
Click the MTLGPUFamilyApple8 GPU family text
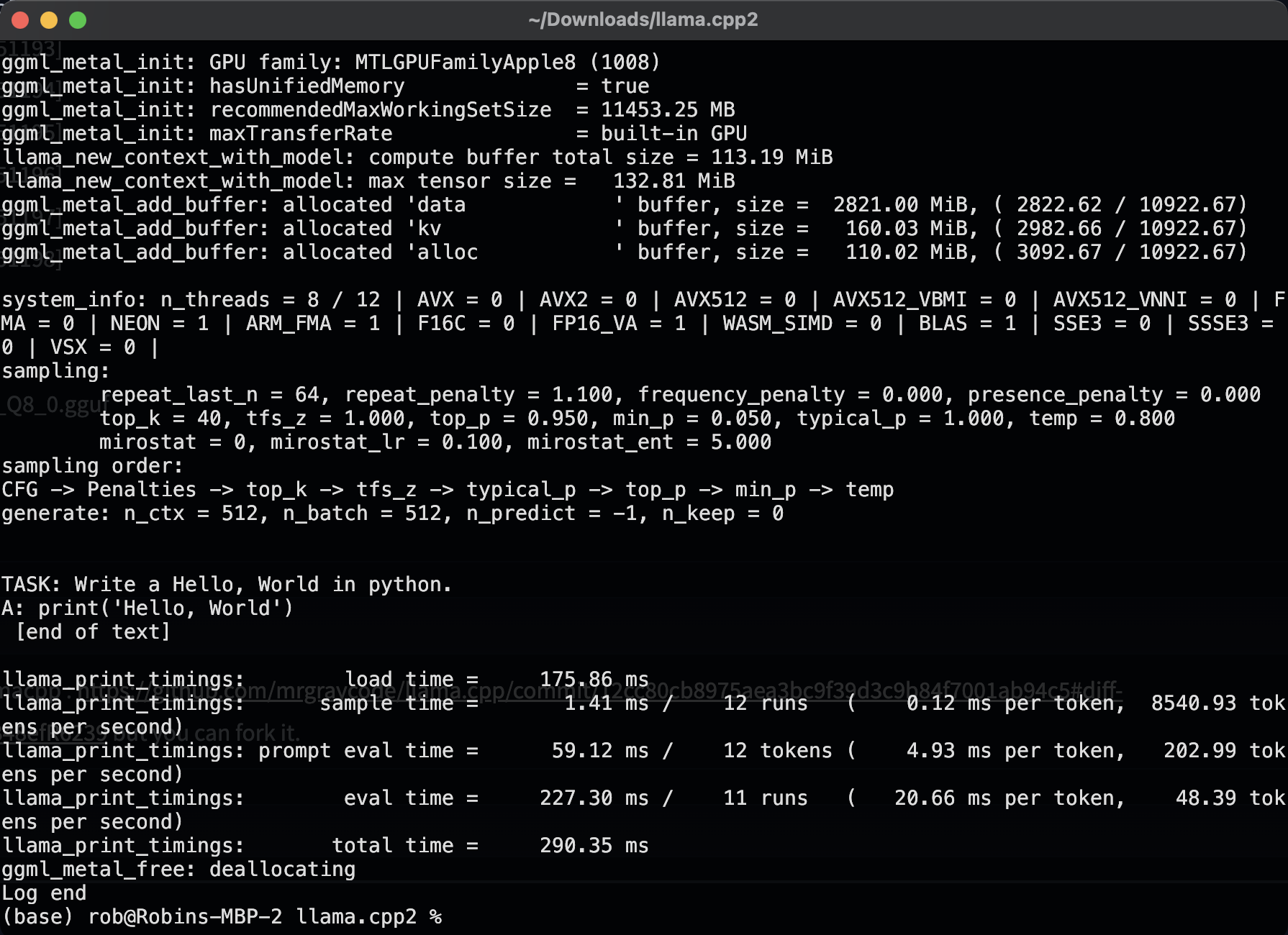point(465,63)
